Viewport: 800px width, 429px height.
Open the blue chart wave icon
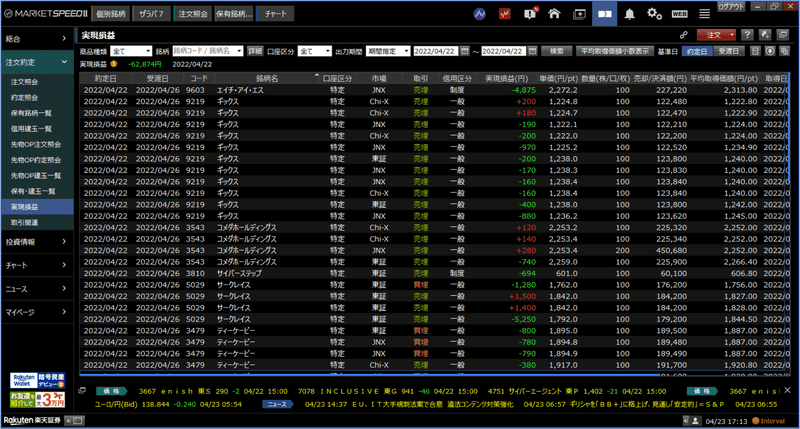coord(480,14)
